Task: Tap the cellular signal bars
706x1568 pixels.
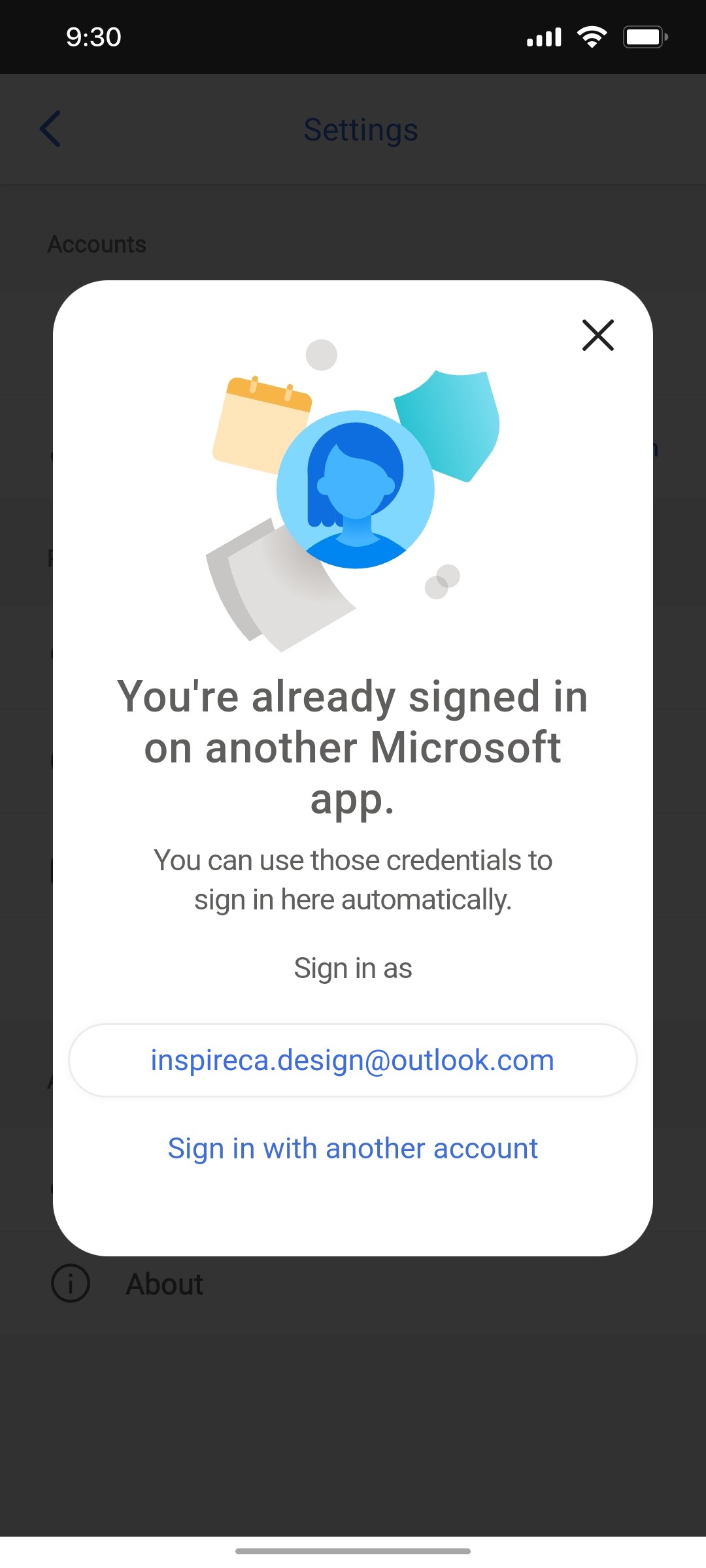Action: [544, 37]
